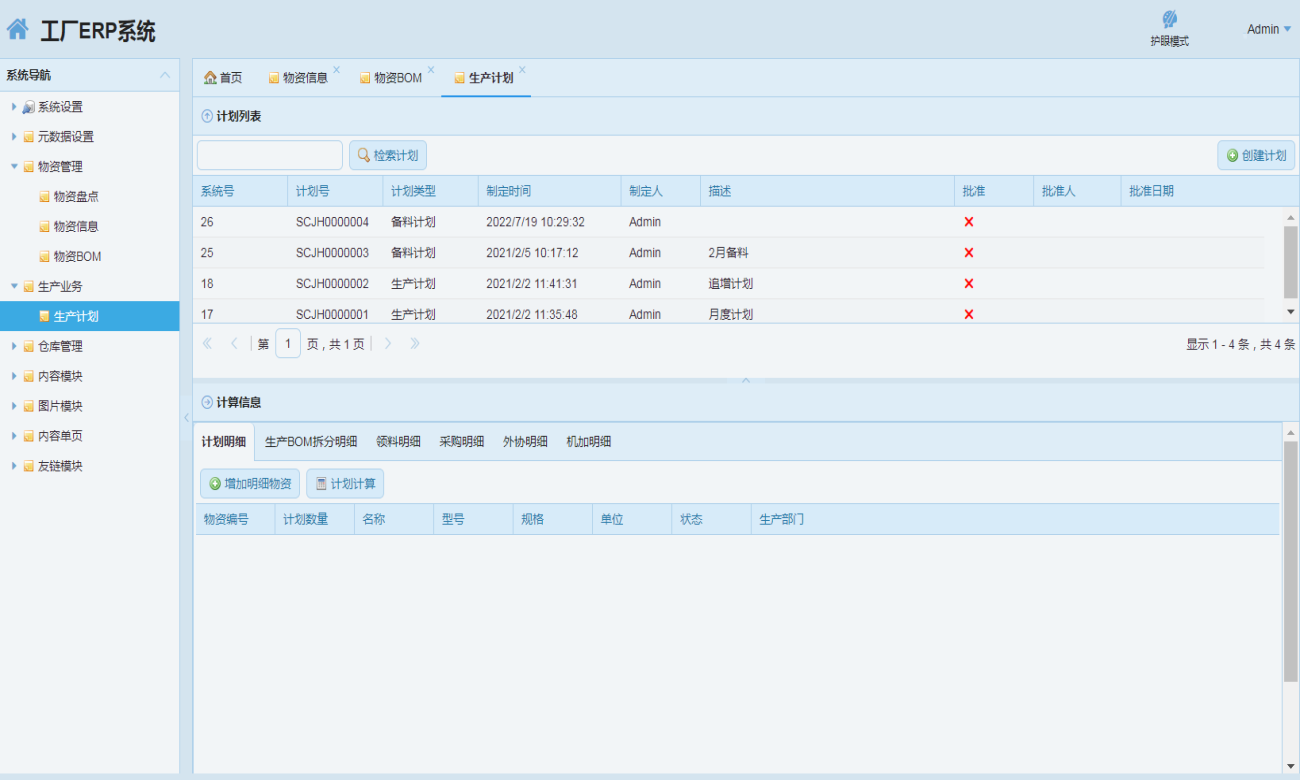Select the 机加明细 tab
Screen dimensions: 1300x780
(x=589, y=442)
